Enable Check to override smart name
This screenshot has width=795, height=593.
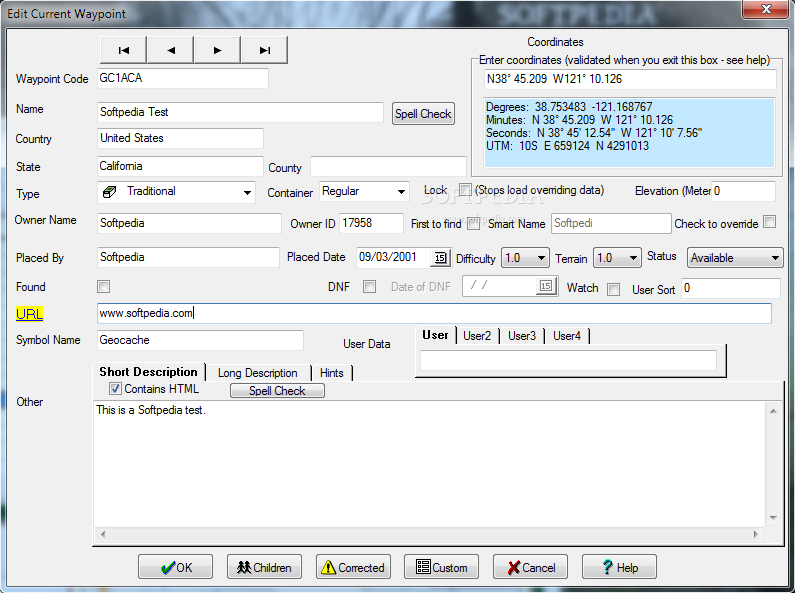(x=770, y=222)
